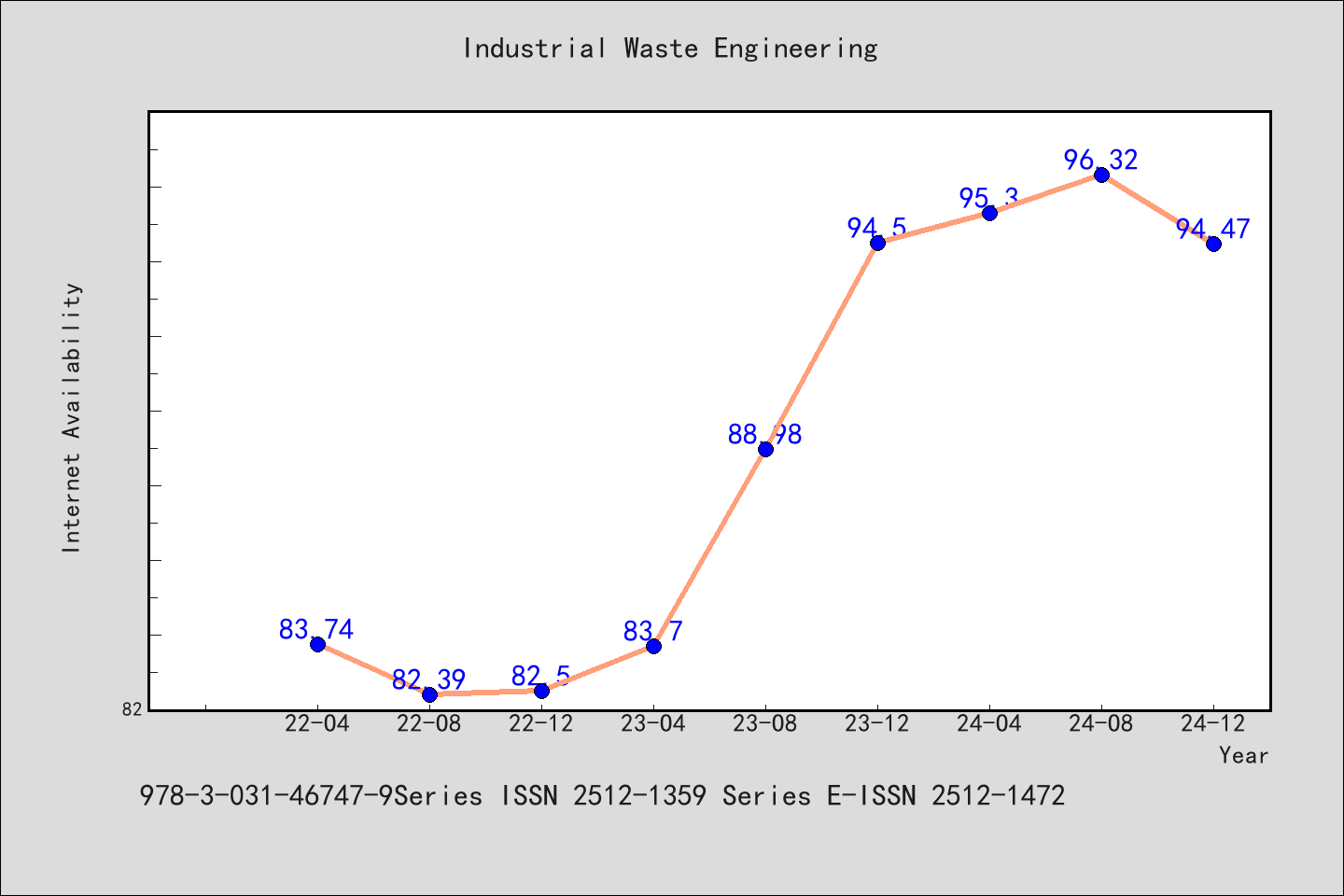Click the Internet Availability axis label
The width and height of the screenshot is (1344, 896).
[72, 417]
